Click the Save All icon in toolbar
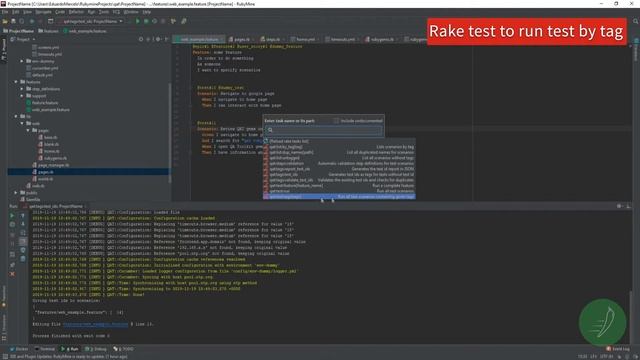Screen dimensions: 640x360 click(x=13, y=21)
